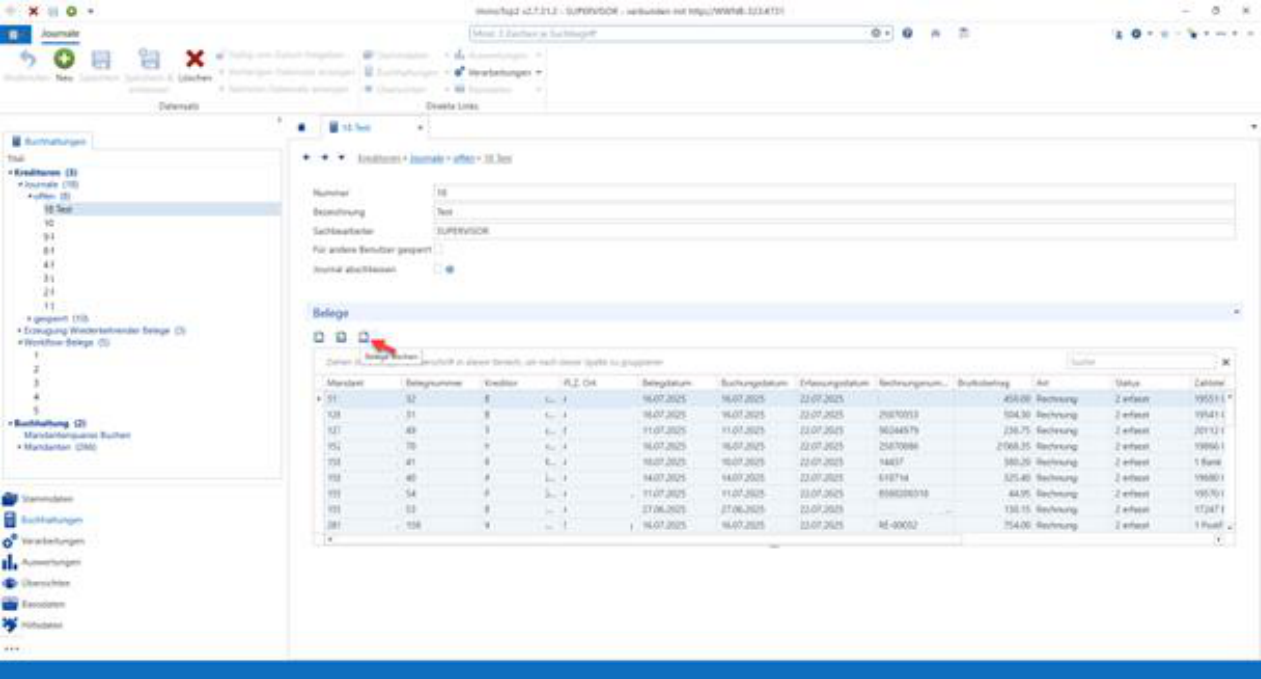1261x679 pixels.
Task: Click the red X Löschen icon
Action: pos(195,61)
